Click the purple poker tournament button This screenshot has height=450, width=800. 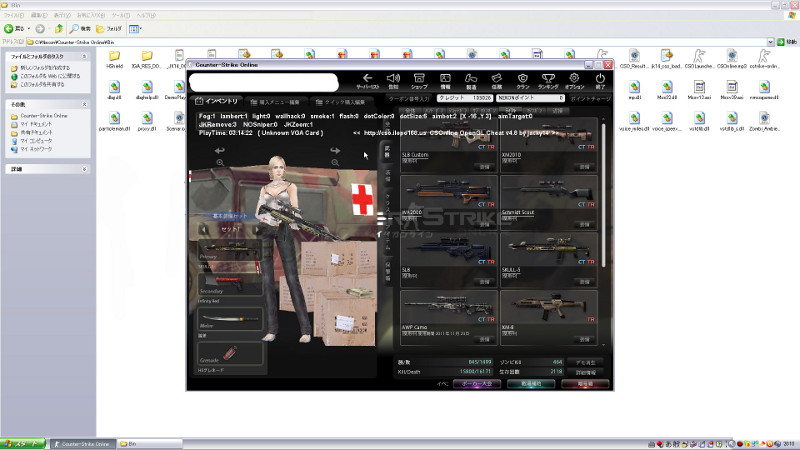pos(477,384)
